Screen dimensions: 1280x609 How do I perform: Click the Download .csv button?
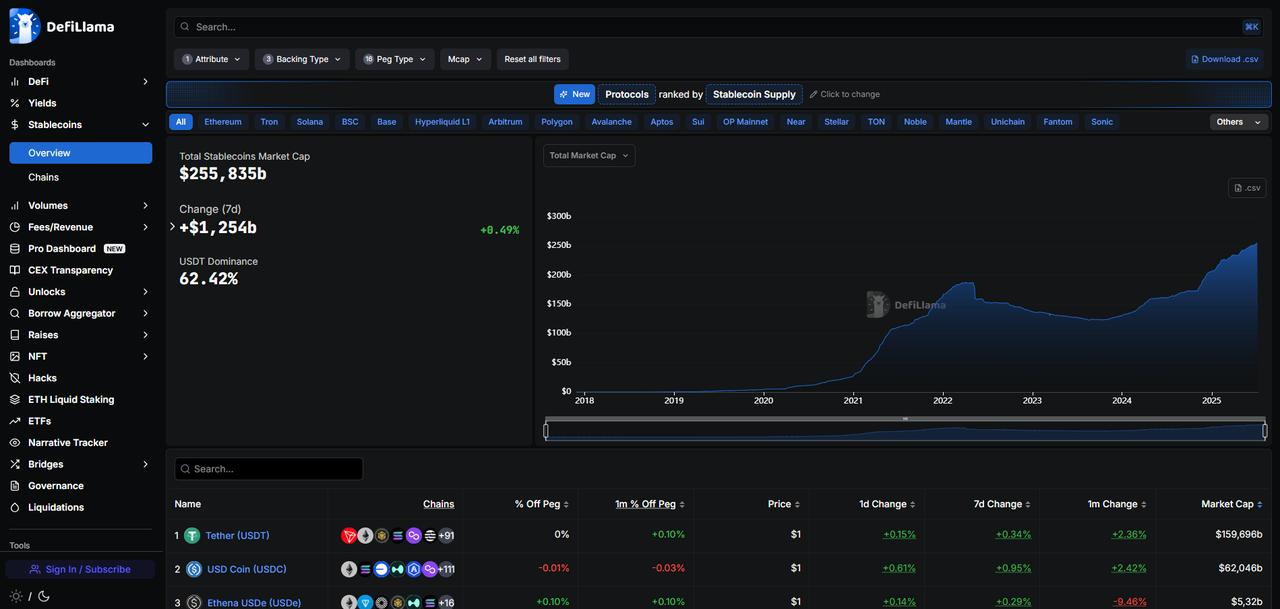click(1225, 59)
